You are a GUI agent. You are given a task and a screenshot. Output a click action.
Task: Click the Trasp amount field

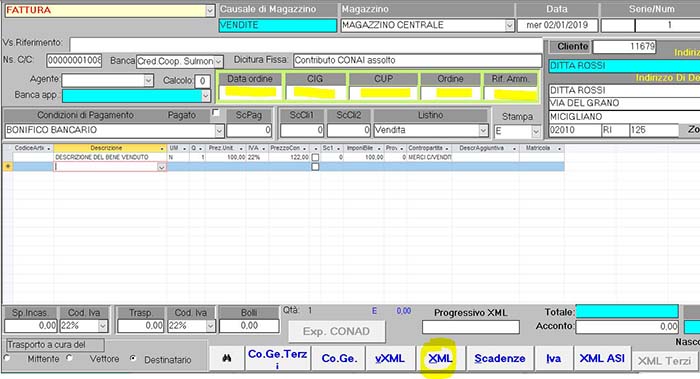click(x=141, y=326)
